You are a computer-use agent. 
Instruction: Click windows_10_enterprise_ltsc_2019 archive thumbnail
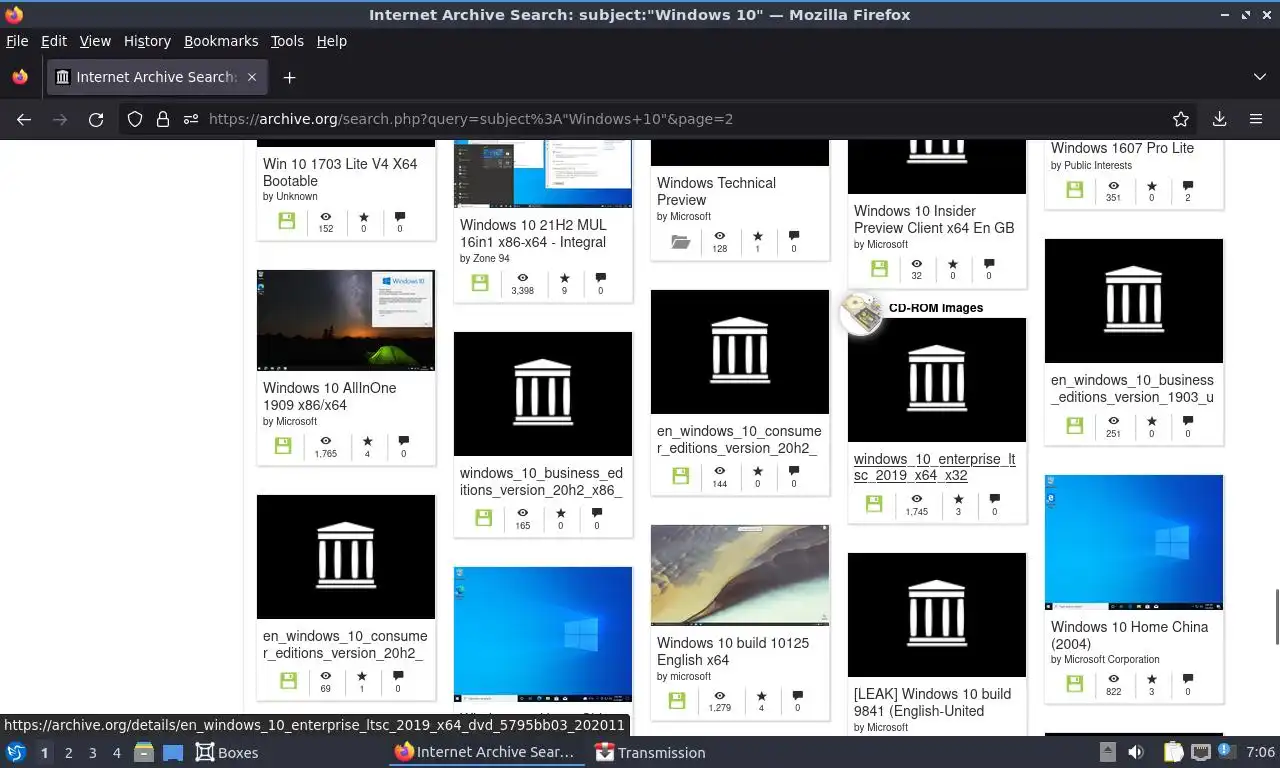pos(937,380)
